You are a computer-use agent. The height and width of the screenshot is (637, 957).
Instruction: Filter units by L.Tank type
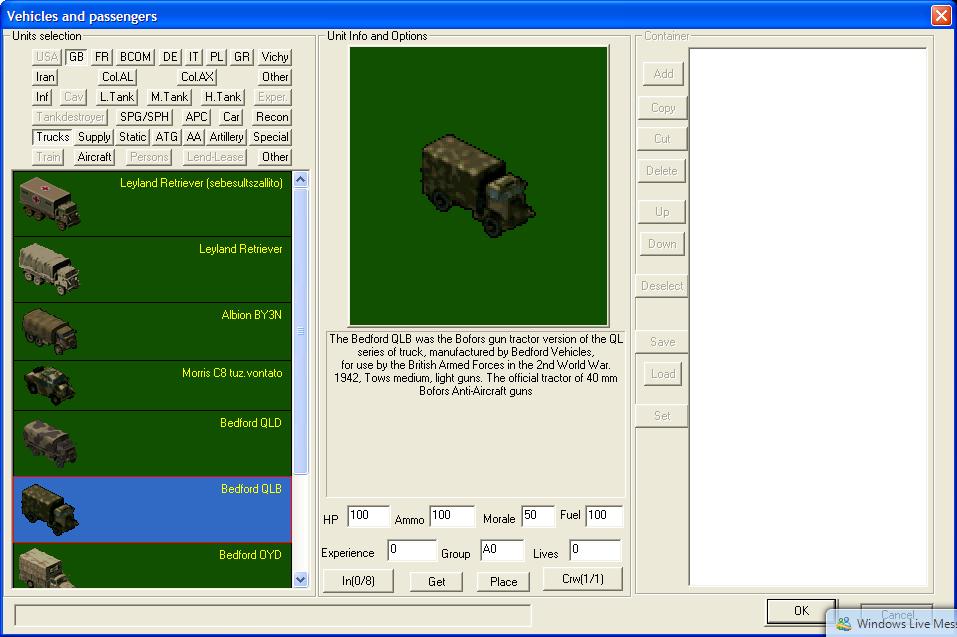tap(117, 97)
